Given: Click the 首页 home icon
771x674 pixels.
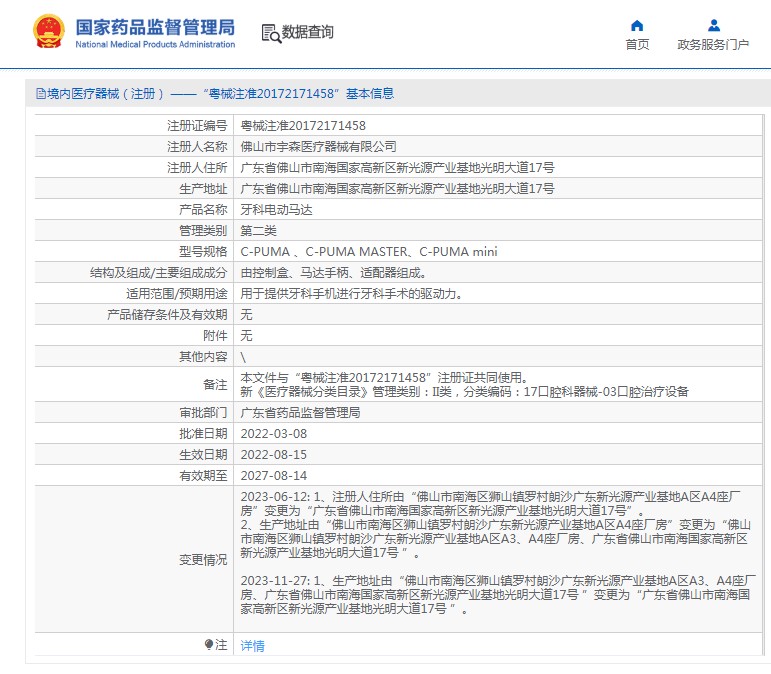Looking at the screenshot, I should coord(637,26).
